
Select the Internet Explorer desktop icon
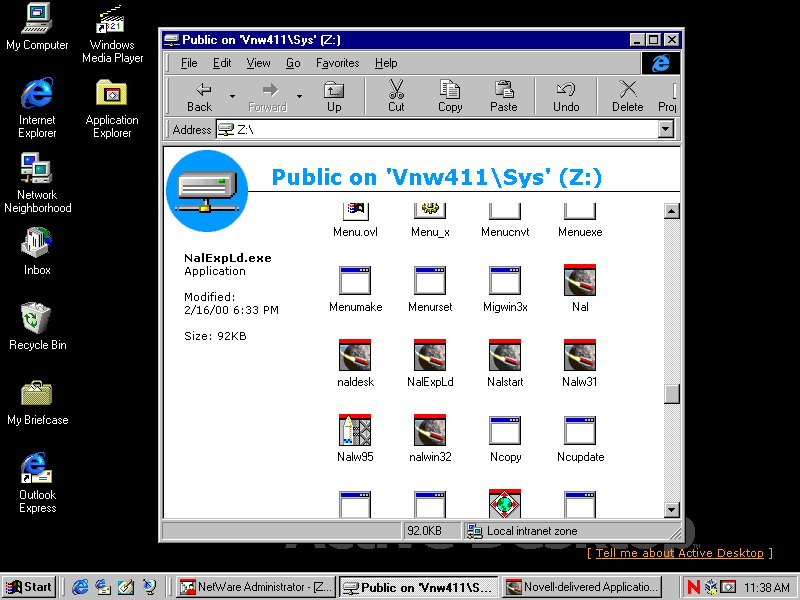point(37,108)
